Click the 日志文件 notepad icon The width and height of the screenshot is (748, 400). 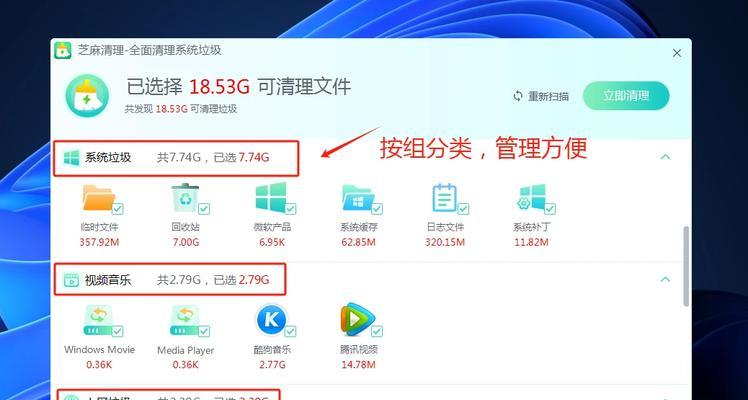click(445, 198)
